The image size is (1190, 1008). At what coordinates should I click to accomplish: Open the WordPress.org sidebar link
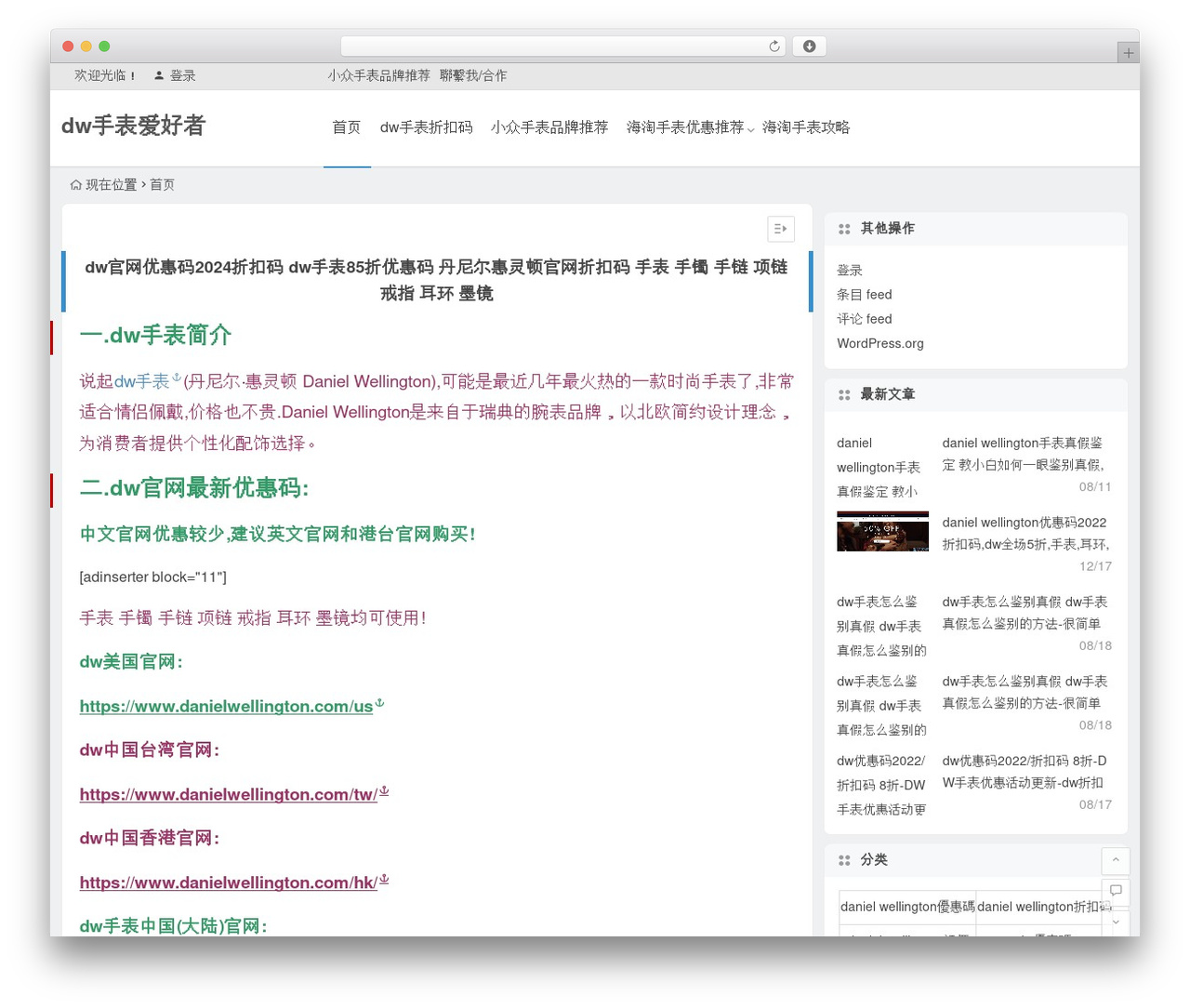click(880, 343)
